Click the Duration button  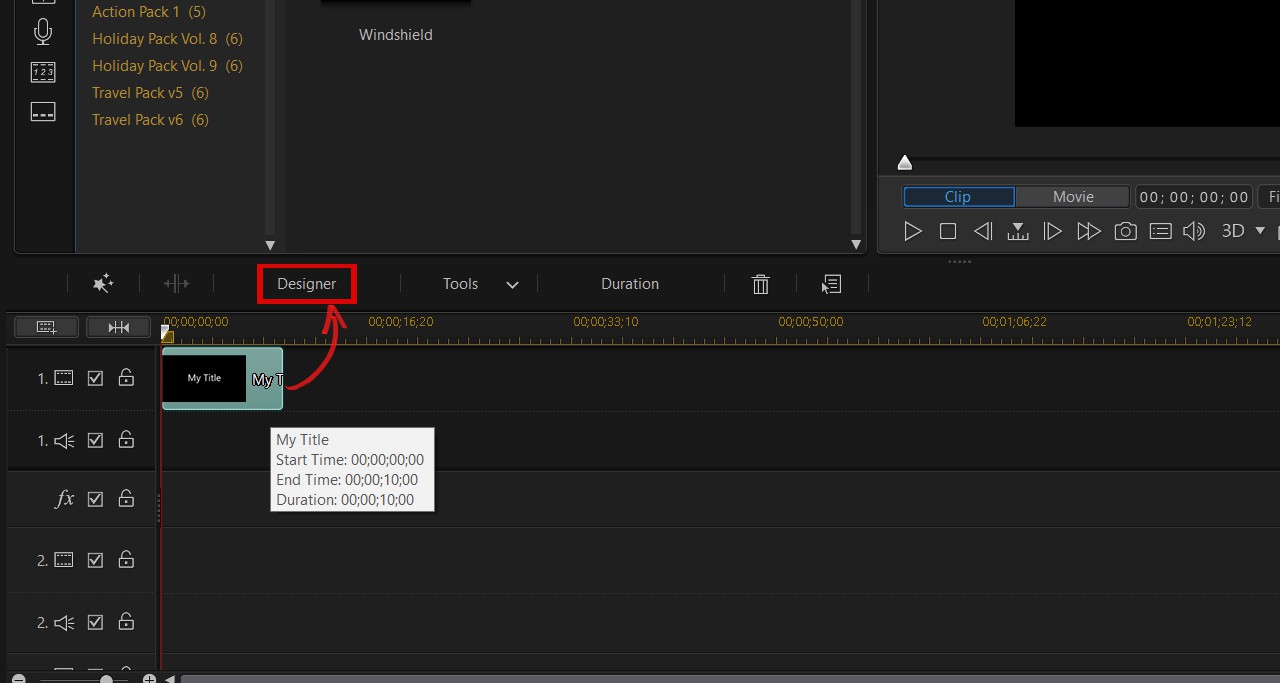pos(630,284)
